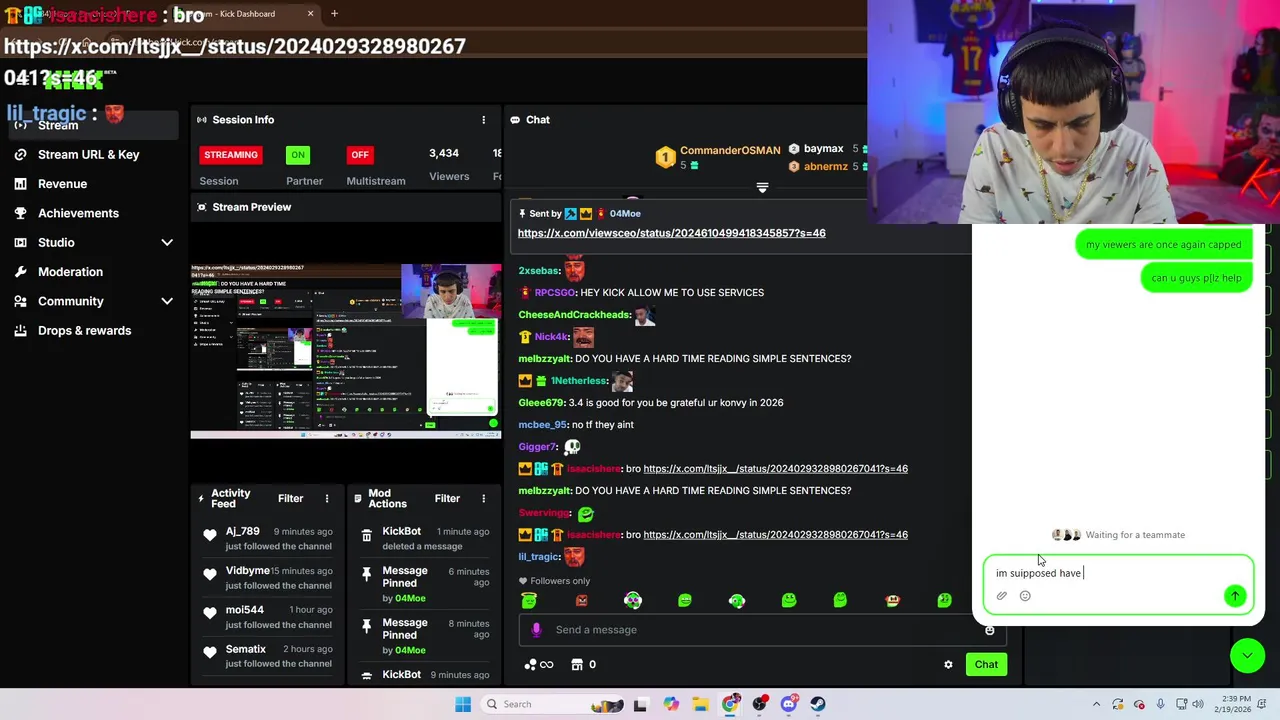
Task: Open Activity Feed three-dot menu
Action: coord(326,498)
